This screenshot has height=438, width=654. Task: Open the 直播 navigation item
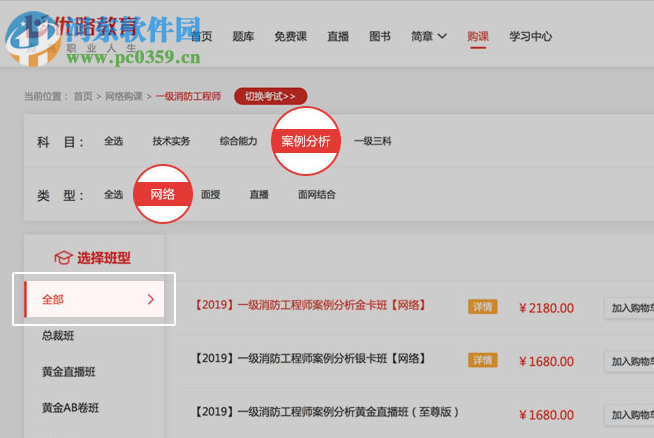click(338, 37)
